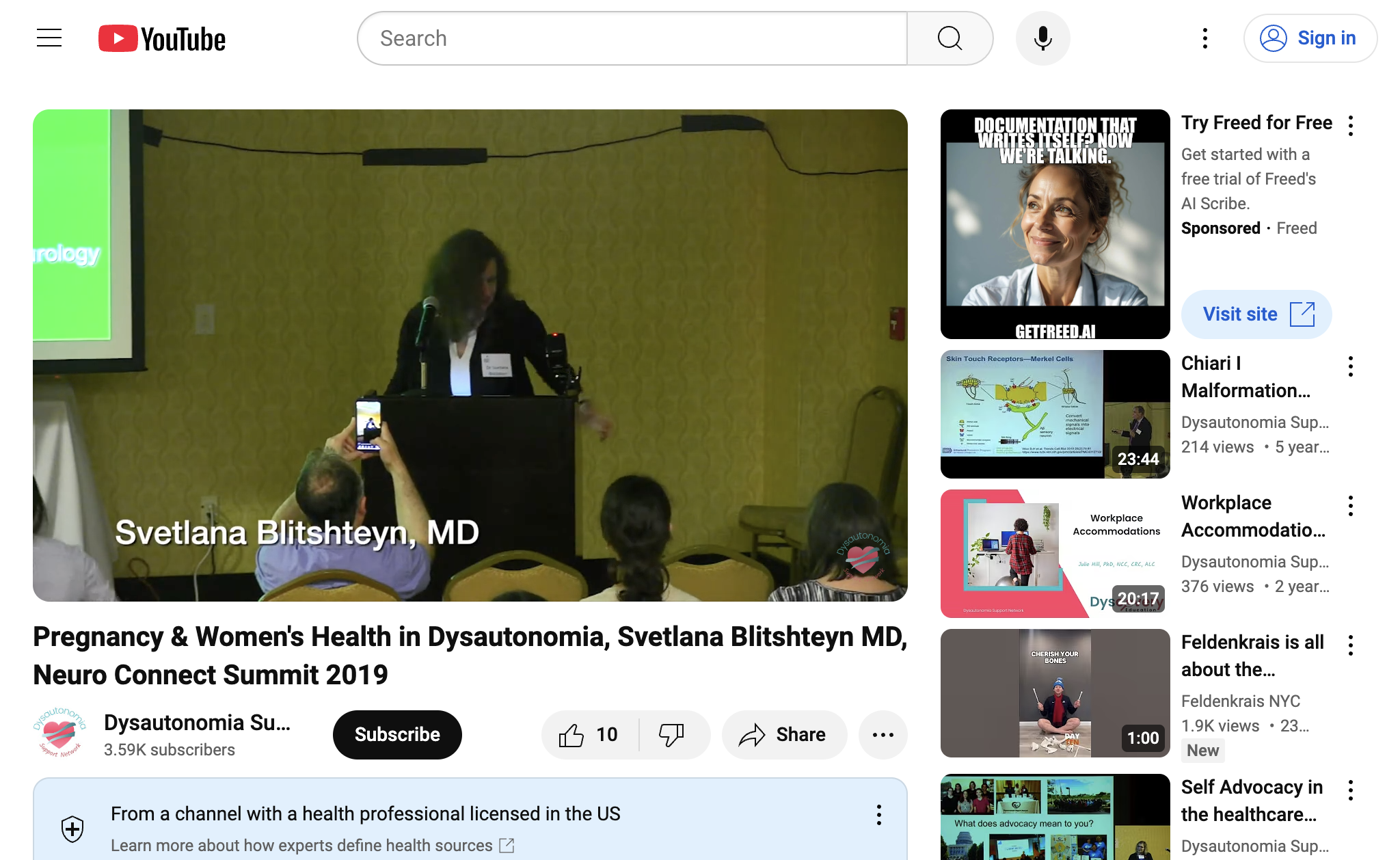The image size is (1400, 860).
Task: Click the video player frame
Action: (470, 355)
